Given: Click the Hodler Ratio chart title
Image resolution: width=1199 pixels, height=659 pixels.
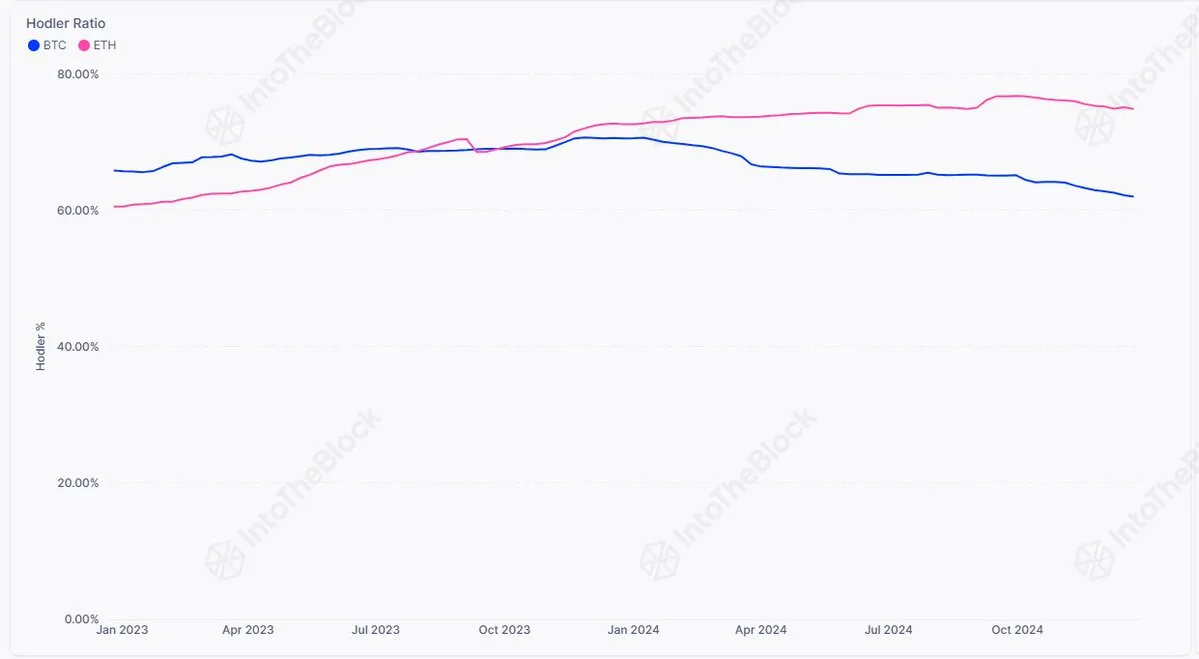Looking at the screenshot, I should tap(66, 24).
